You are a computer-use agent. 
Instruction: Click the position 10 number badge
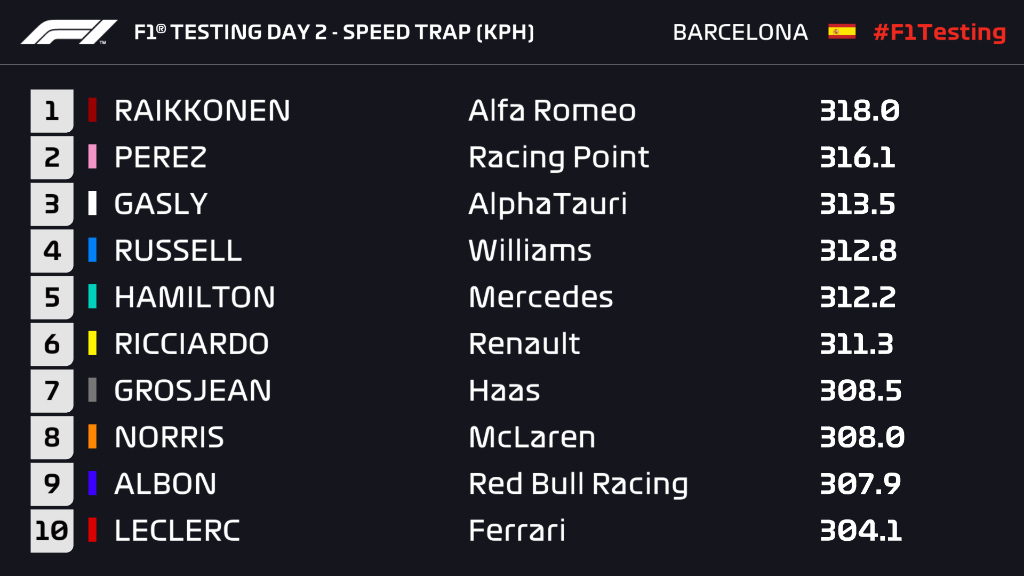[x=52, y=531]
